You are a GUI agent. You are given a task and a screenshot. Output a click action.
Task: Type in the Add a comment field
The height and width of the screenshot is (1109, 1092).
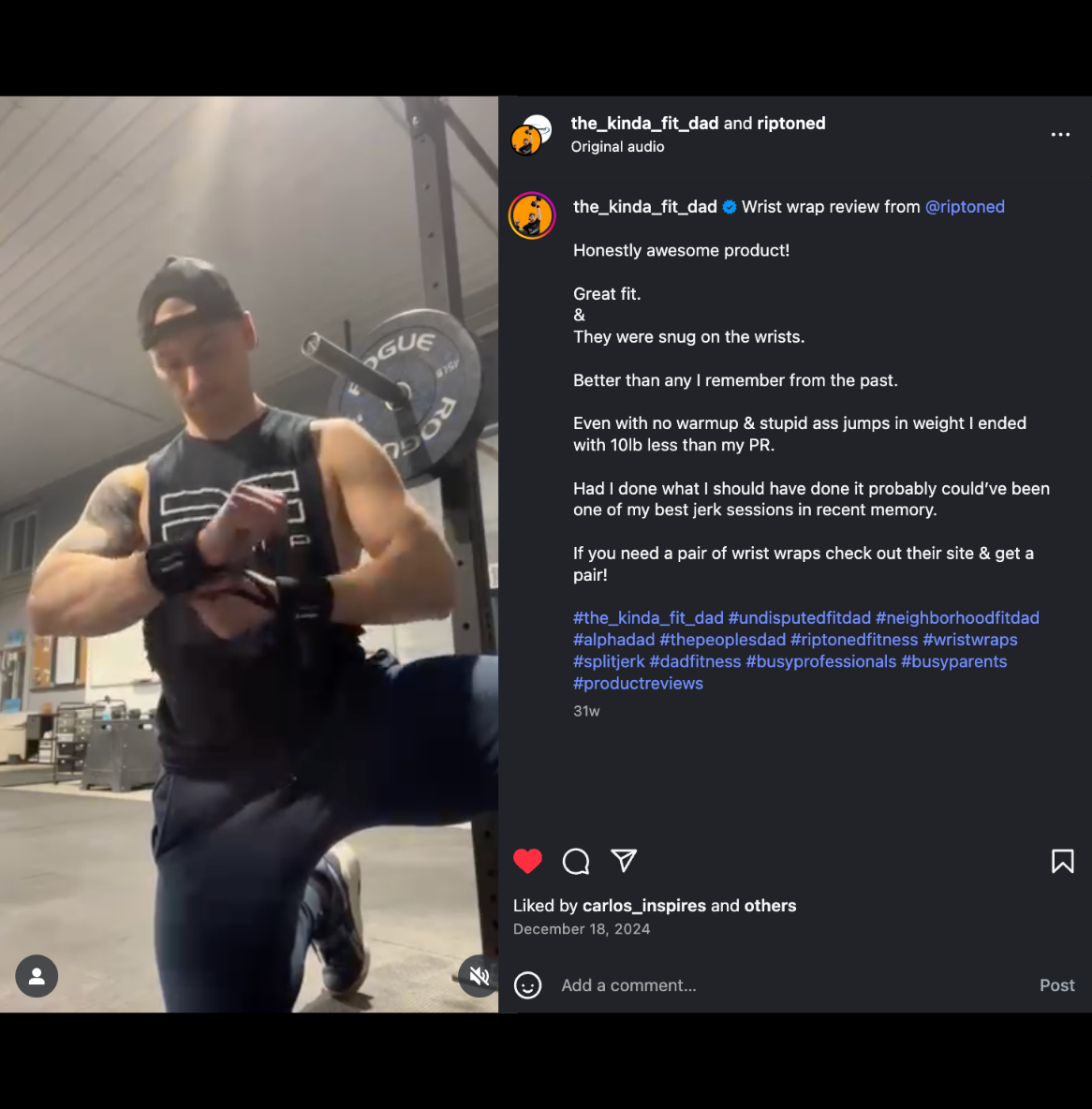pyautogui.click(x=787, y=985)
